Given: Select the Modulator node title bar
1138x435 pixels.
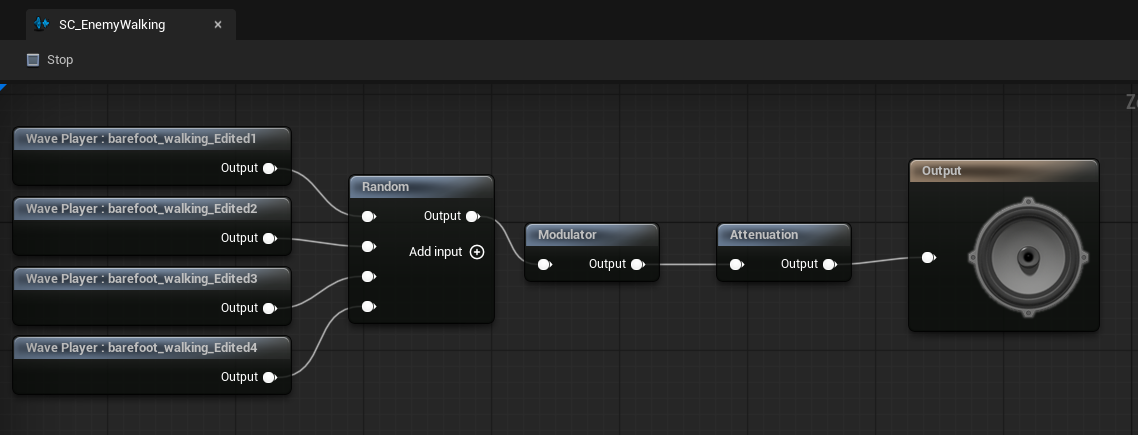Looking at the screenshot, I should [591, 235].
